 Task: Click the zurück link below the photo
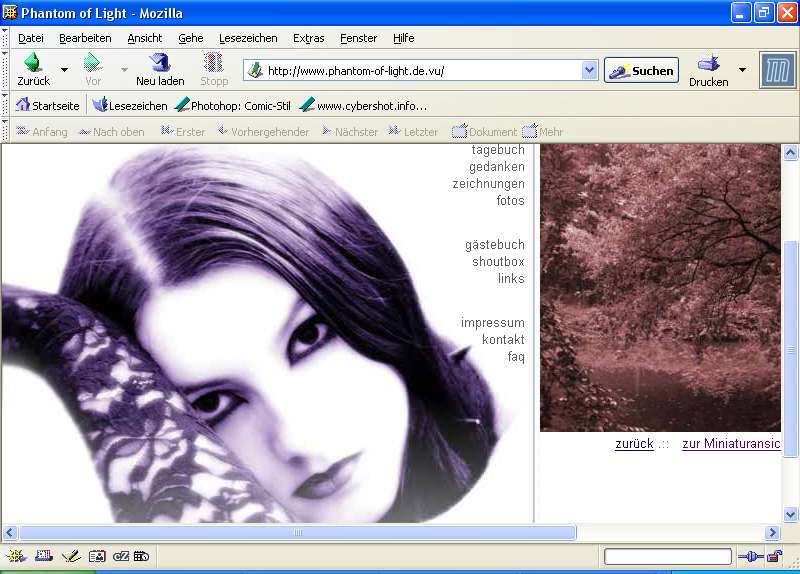(x=634, y=443)
